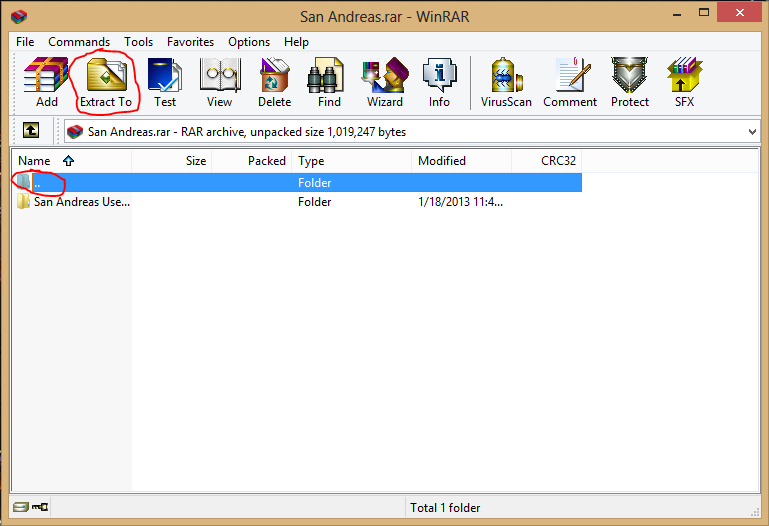The width and height of the screenshot is (769, 526).
Task: Click the disk drive status bar icon
Action: (x=21, y=507)
